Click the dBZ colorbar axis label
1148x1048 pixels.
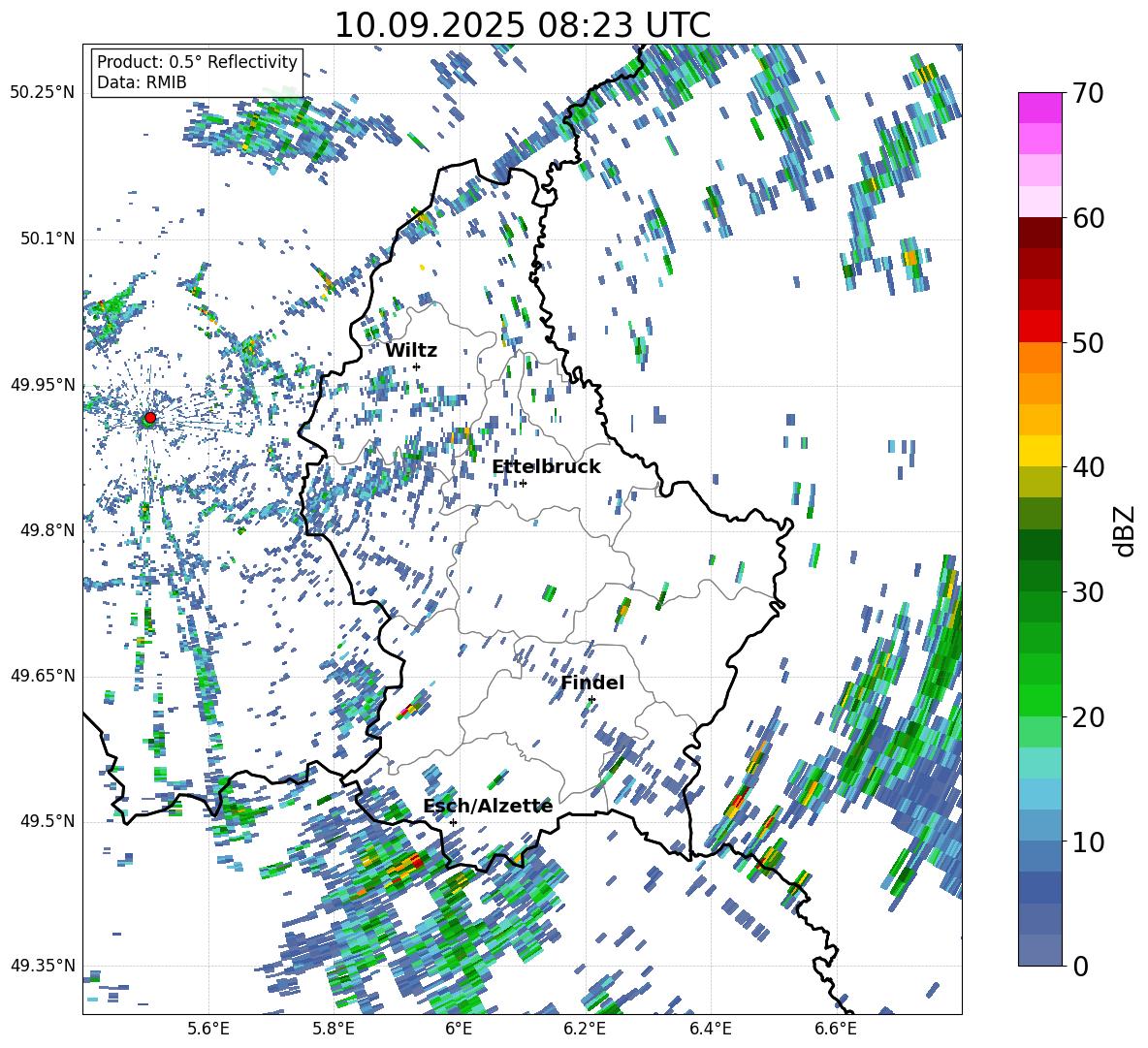1126,530
